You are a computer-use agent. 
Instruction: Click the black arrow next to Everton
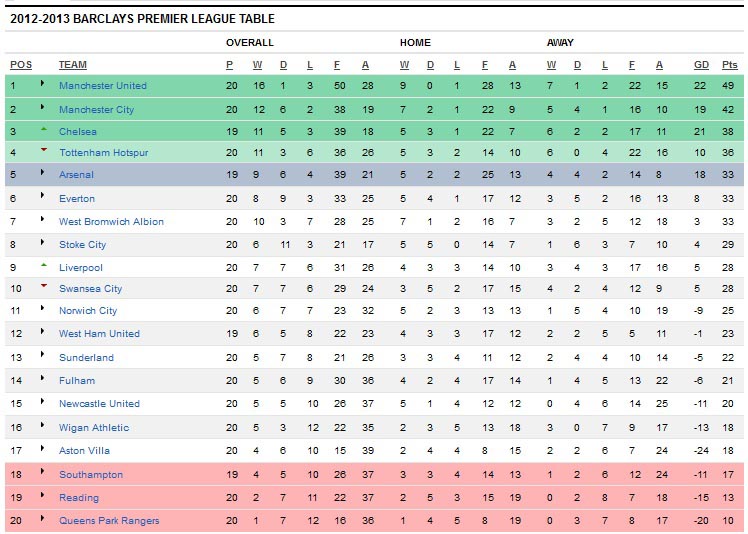[42, 195]
